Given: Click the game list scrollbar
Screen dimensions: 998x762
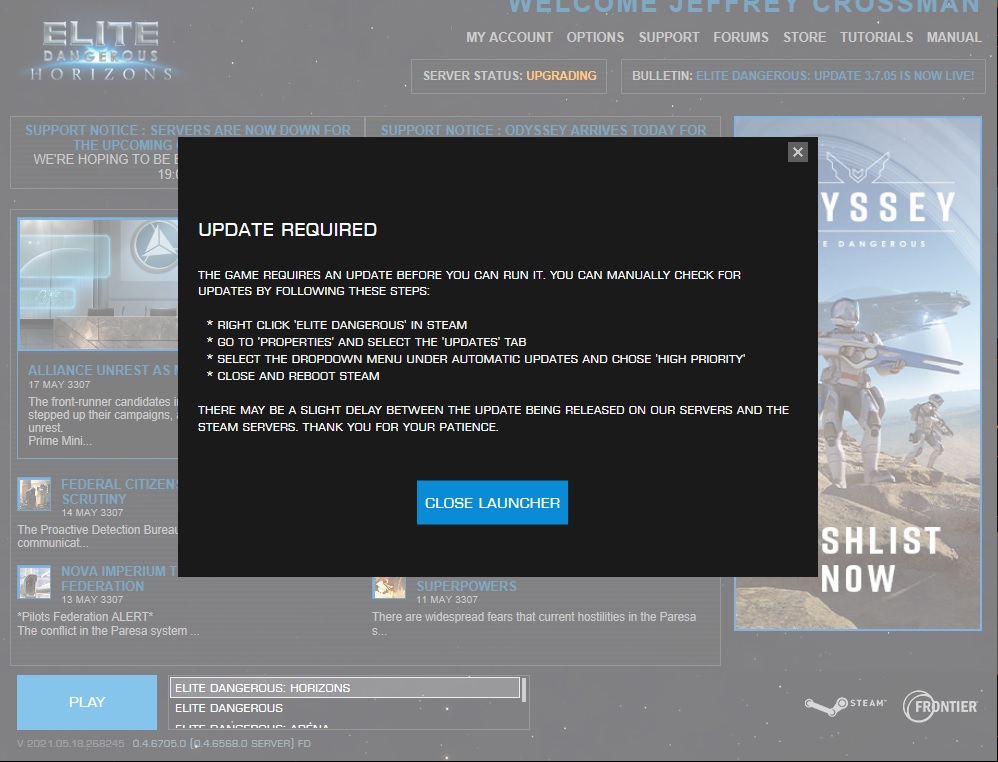Looking at the screenshot, I should click(x=524, y=690).
